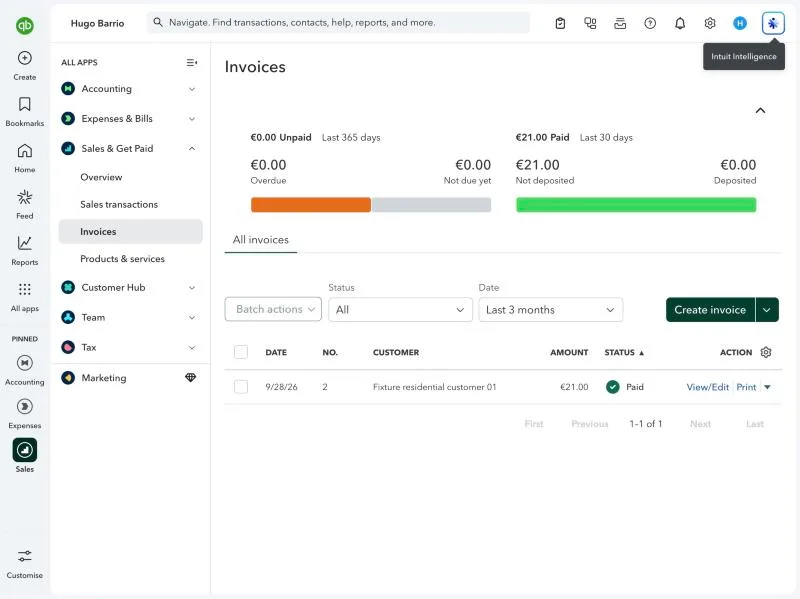
Task: Open the Status filter dropdown
Action: click(x=401, y=310)
